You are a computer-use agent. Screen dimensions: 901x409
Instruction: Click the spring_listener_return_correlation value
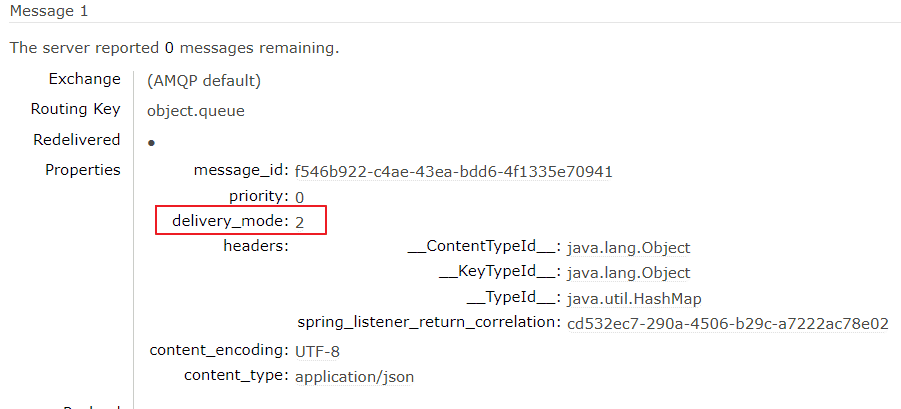(x=727, y=323)
